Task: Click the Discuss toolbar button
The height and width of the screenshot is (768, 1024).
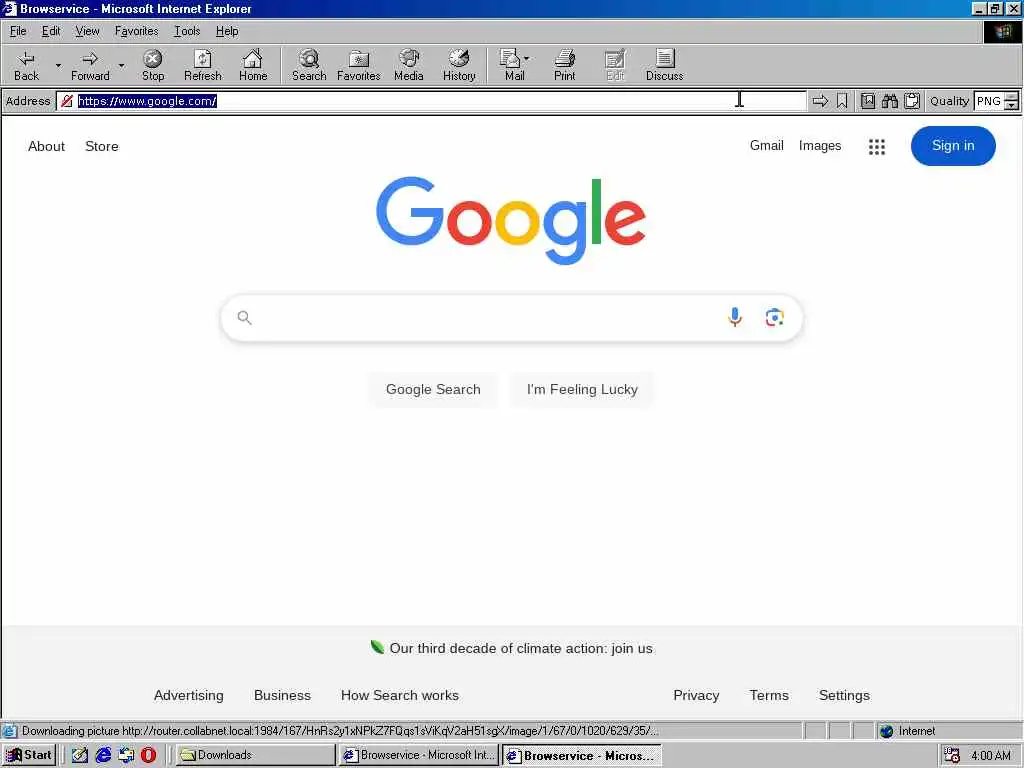Action: [664, 65]
